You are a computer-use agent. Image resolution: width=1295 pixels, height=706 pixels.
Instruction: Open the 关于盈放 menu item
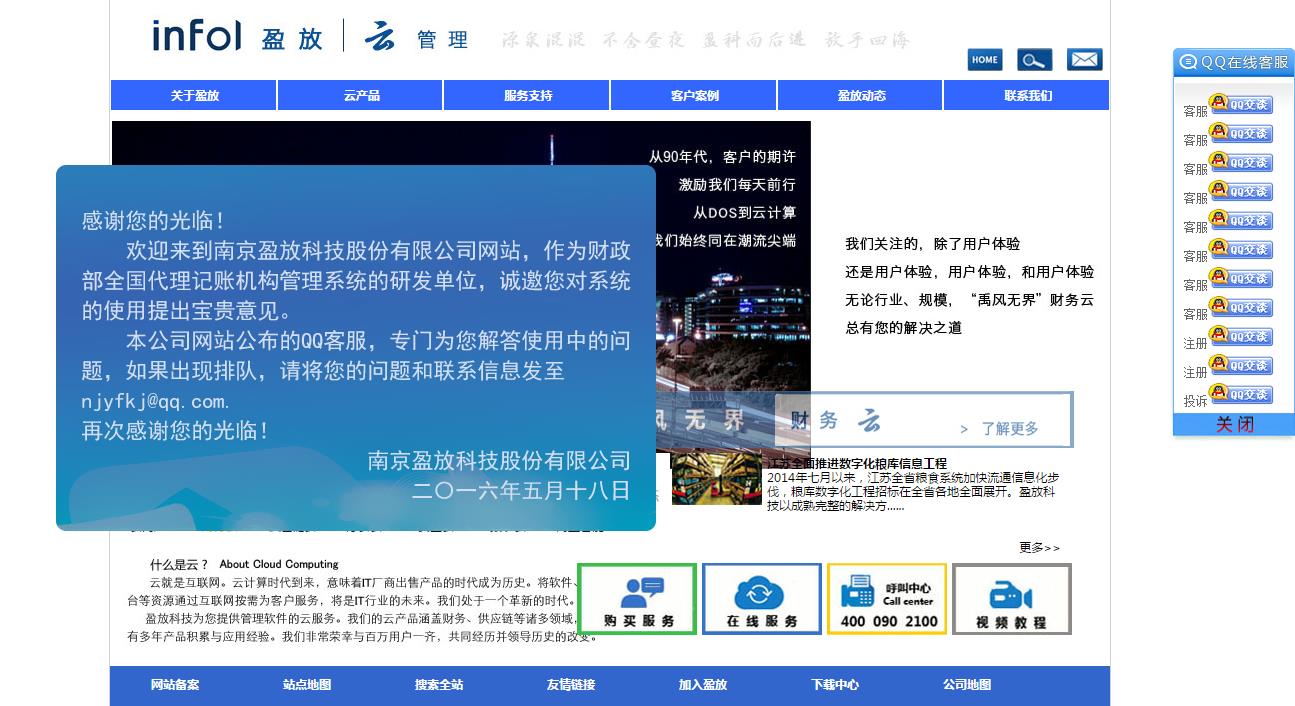[x=194, y=96]
